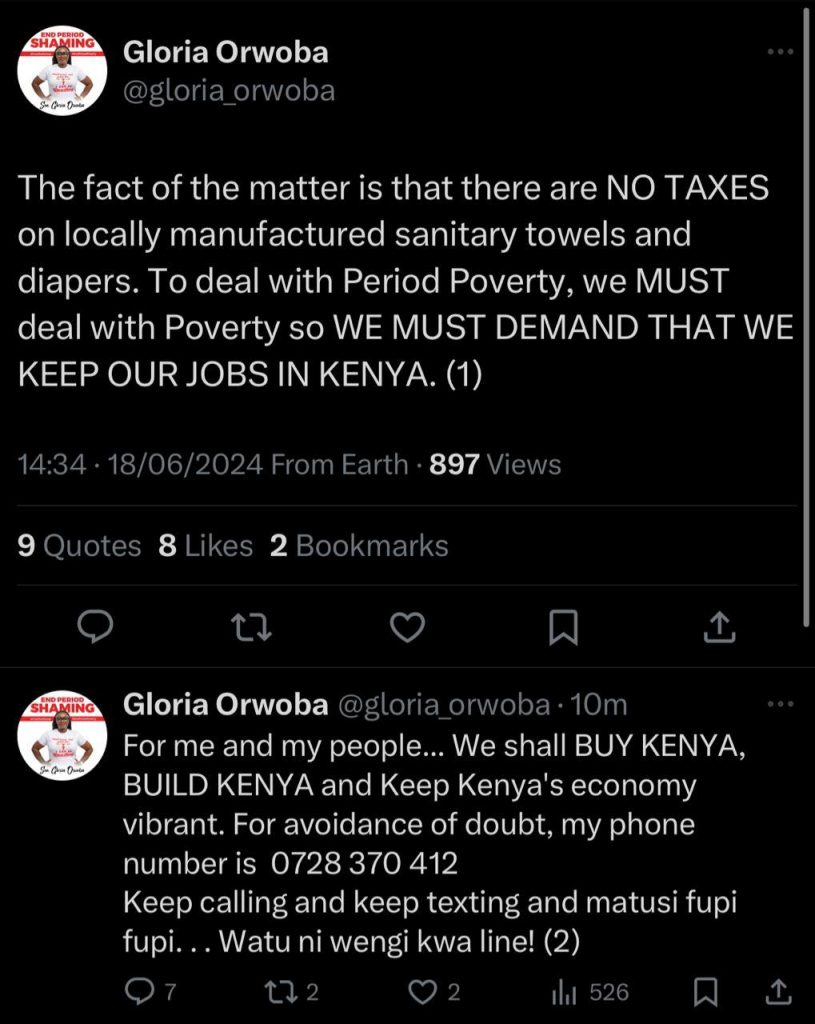The height and width of the screenshot is (1024, 815).
Task: View the 2 Bookmarks count
Action: point(359,545)
